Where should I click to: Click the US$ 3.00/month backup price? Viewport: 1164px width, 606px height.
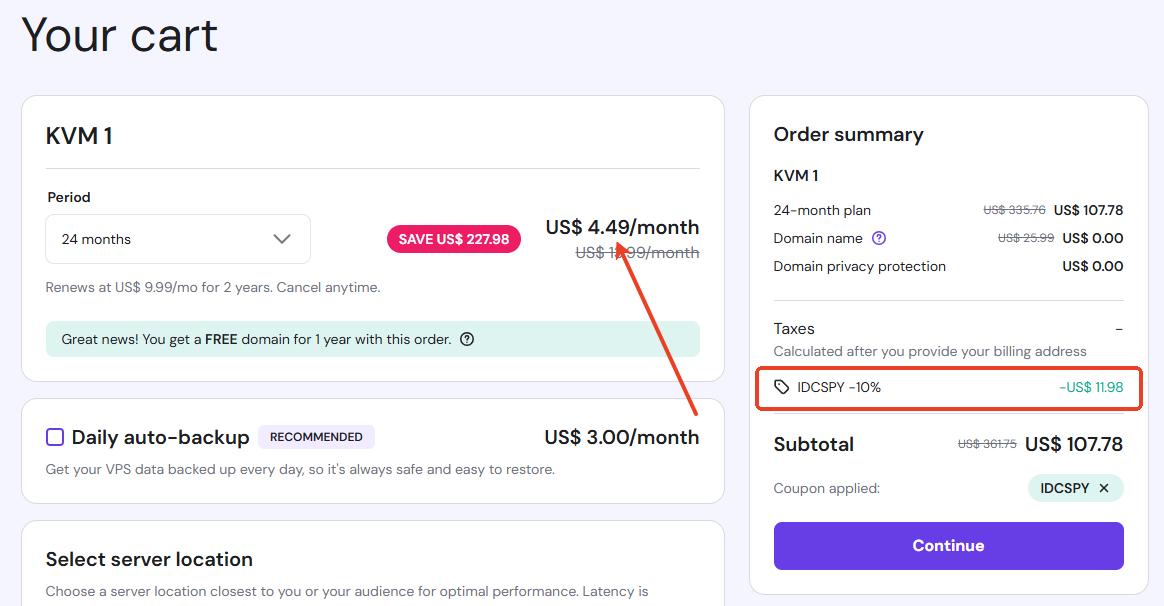621,437
